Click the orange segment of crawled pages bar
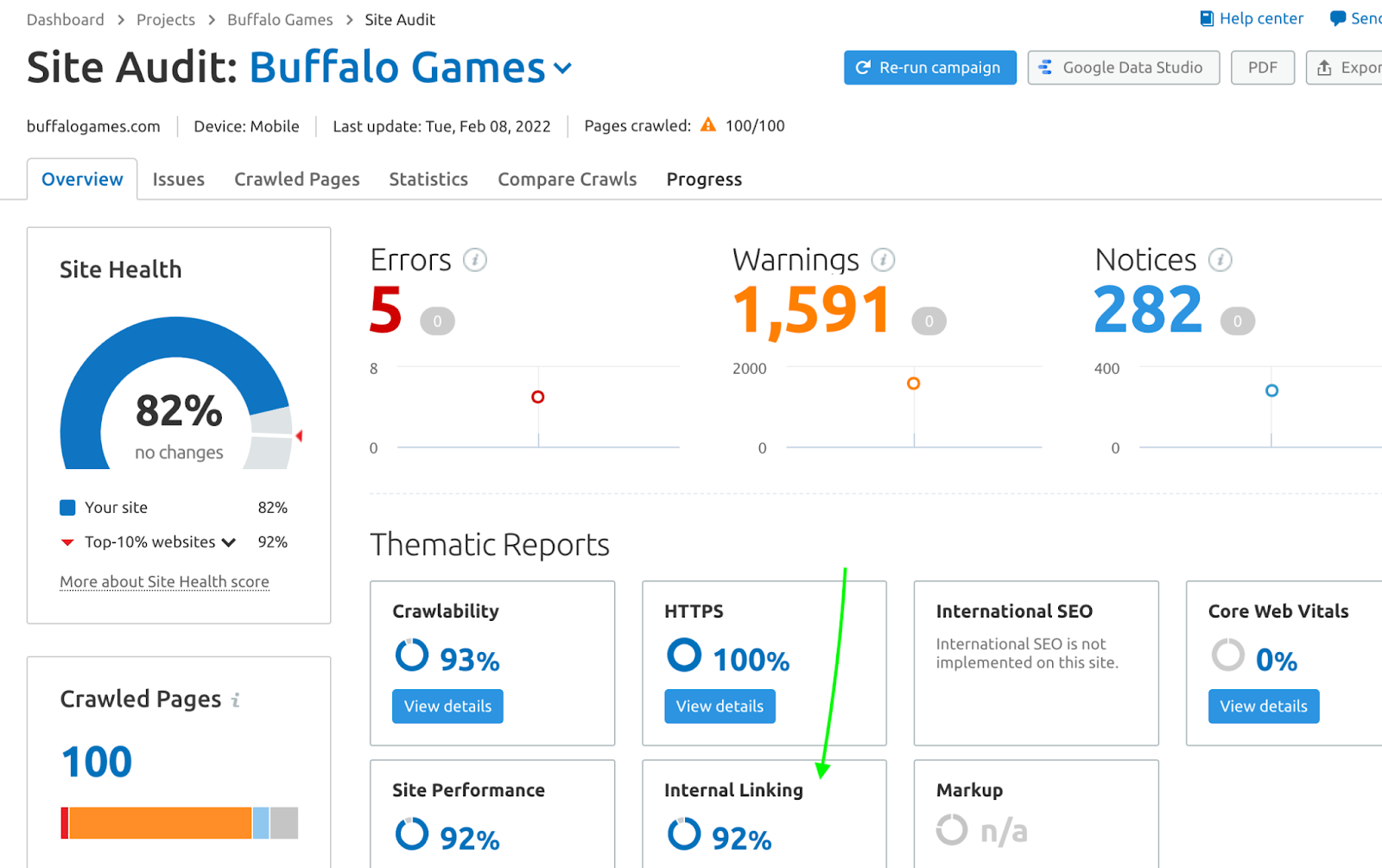The width and height of the screenshot is (1382, 868). (x=161, y=823)
